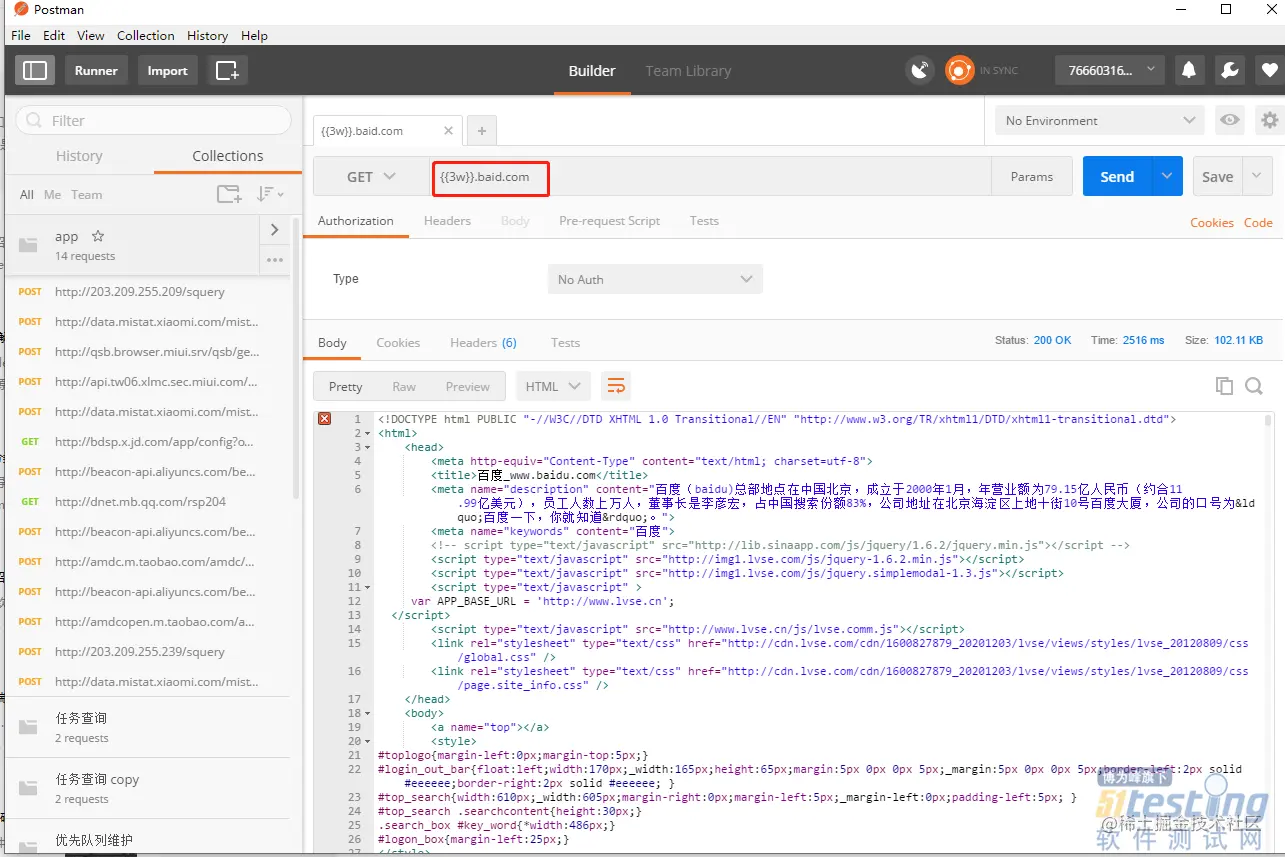Click the collections Filter search field

tap(153, 120)
